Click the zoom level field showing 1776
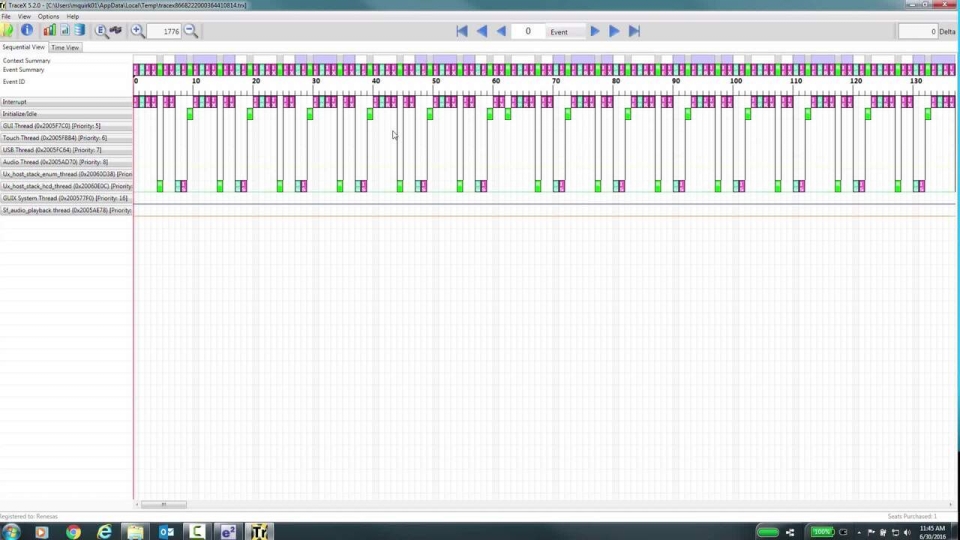 (164, 31)
